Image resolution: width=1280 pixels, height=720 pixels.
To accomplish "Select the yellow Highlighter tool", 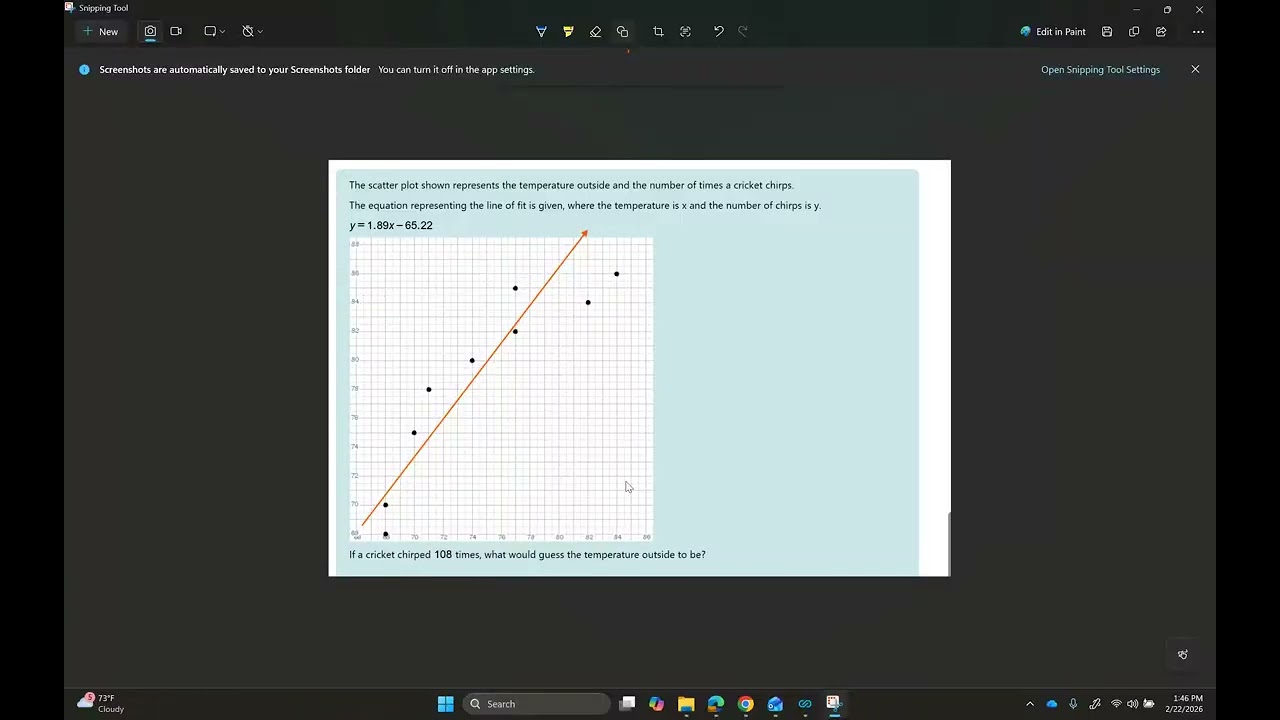I will point(568,32).
